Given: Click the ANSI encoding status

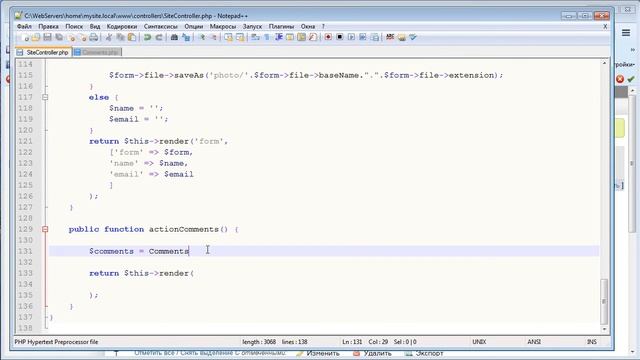Looking at the screenshot, I should coord(534,342).
